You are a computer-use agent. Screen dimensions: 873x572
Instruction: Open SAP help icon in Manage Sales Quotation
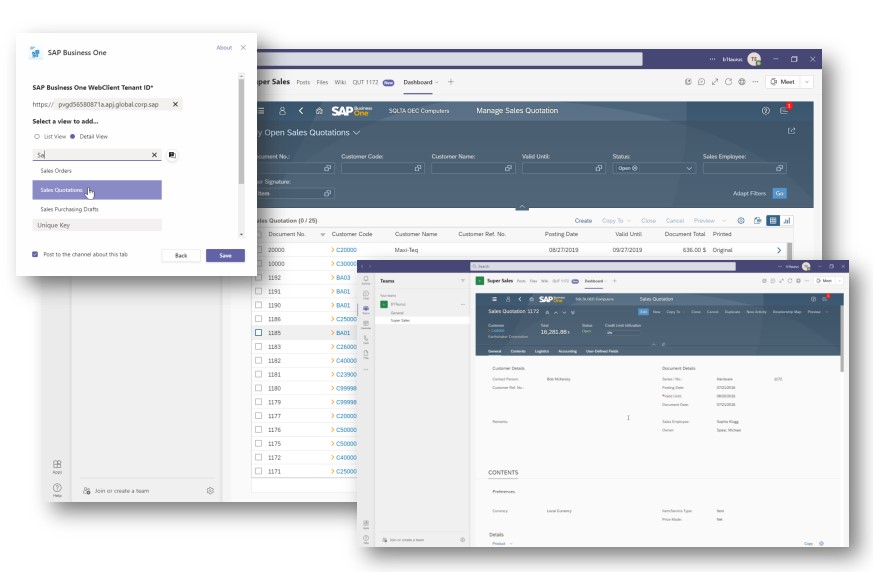pos(766,111)
